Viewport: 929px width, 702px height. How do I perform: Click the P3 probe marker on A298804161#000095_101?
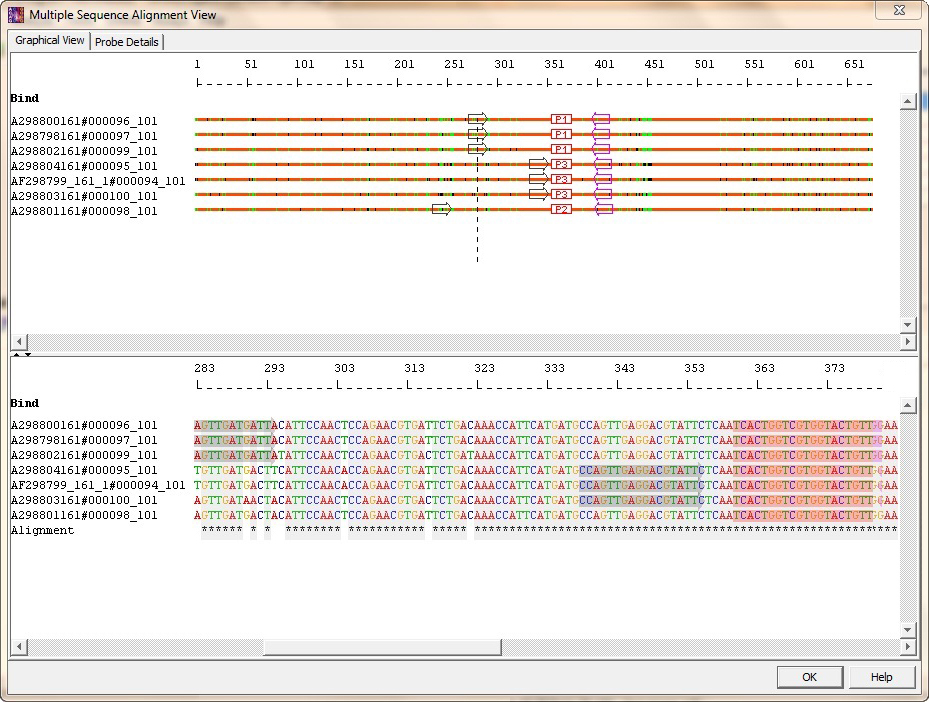click(561, 164)
